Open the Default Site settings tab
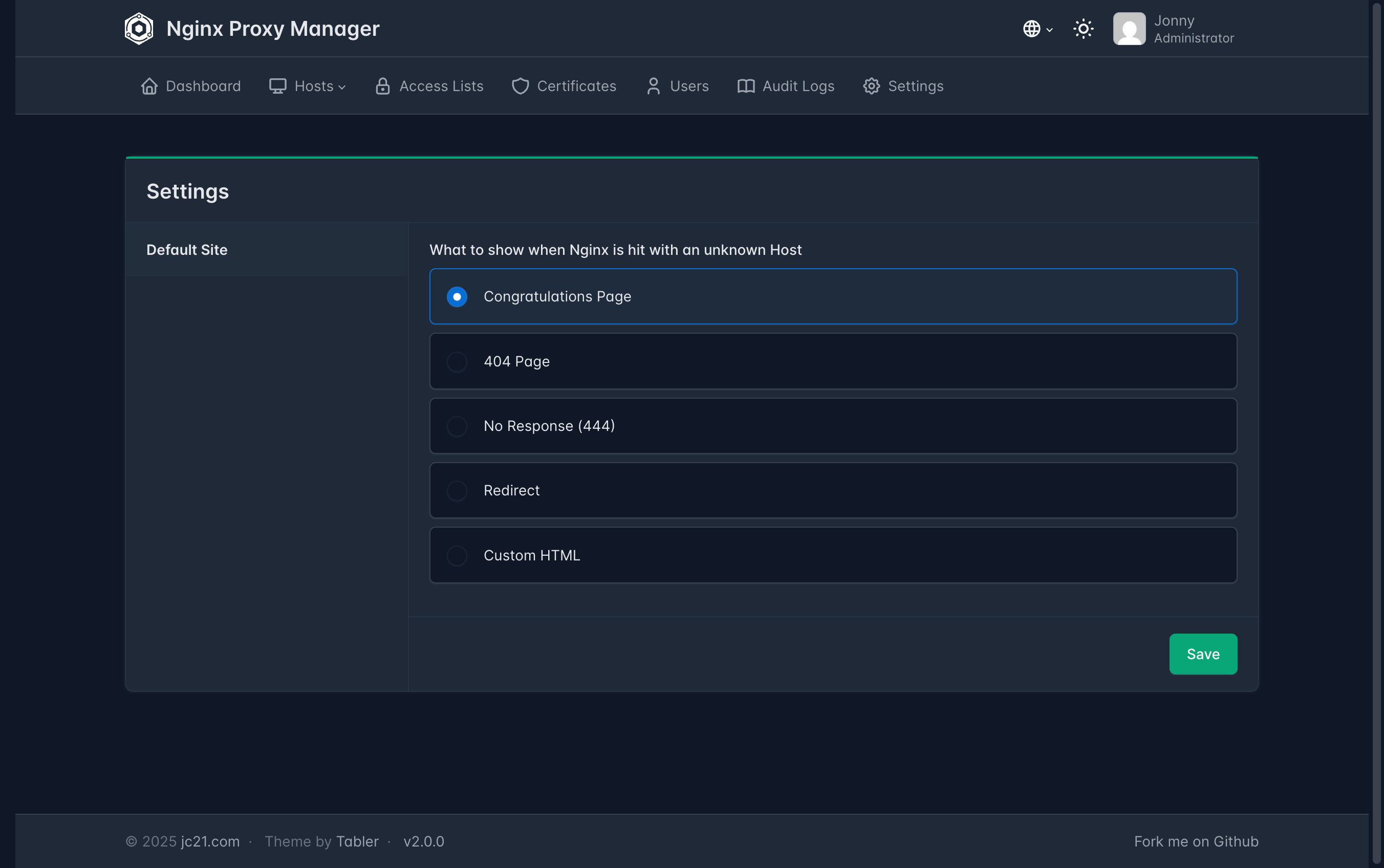 pos(187,250)
